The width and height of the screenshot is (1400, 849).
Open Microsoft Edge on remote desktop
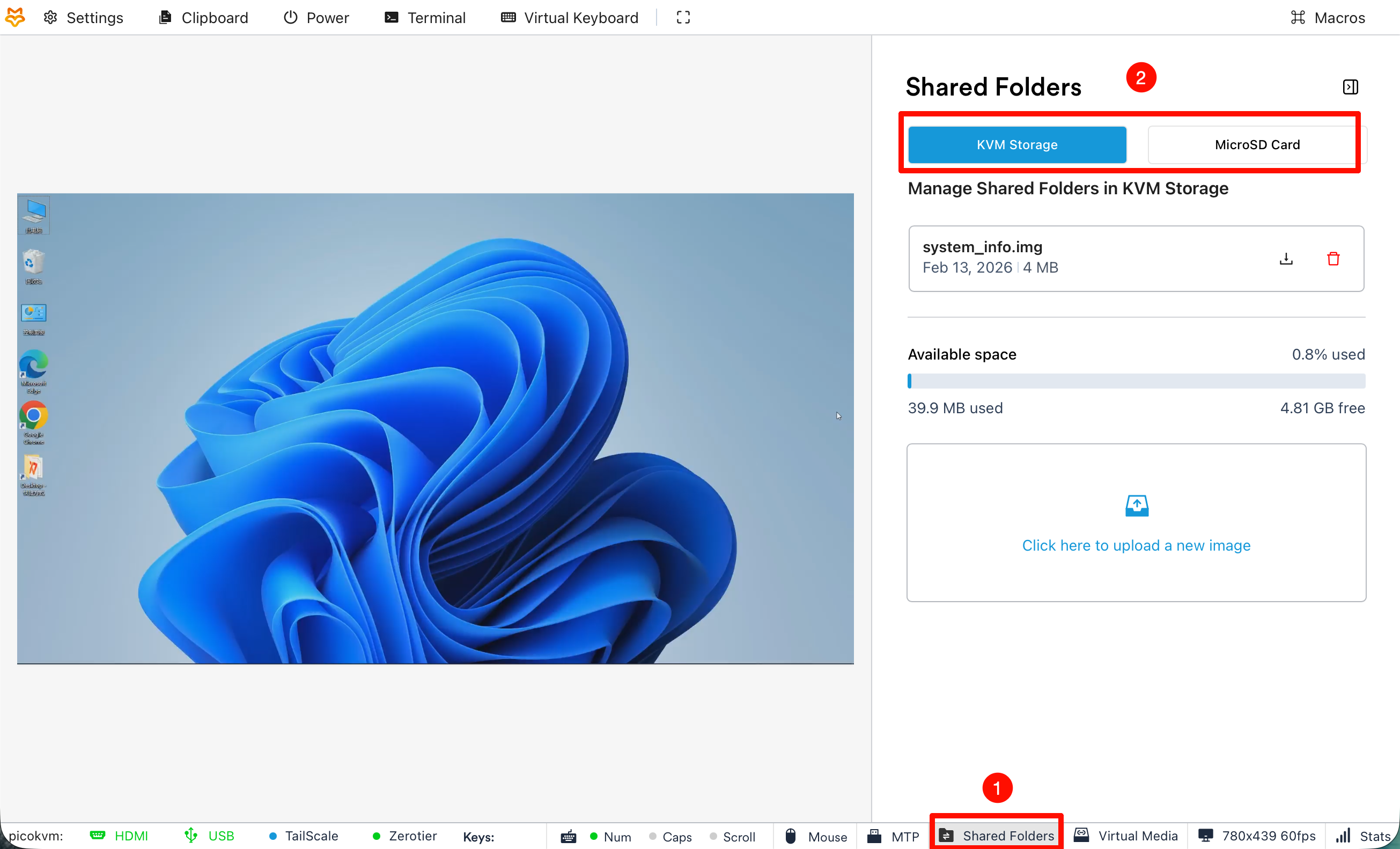pyautogui.click(x=33, y=365)
